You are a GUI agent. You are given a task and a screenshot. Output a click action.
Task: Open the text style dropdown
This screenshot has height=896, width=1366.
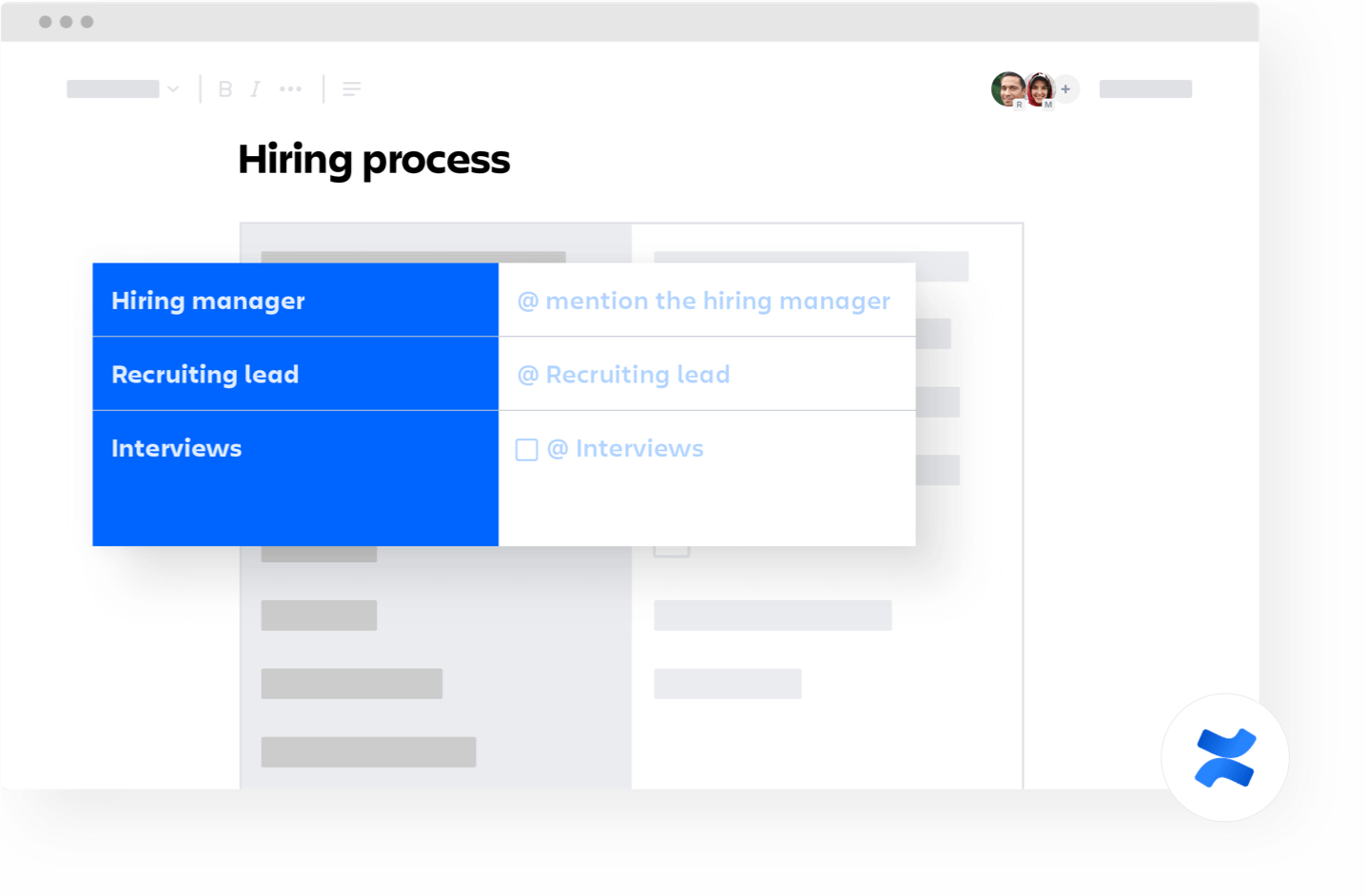[x=122, y=88]
